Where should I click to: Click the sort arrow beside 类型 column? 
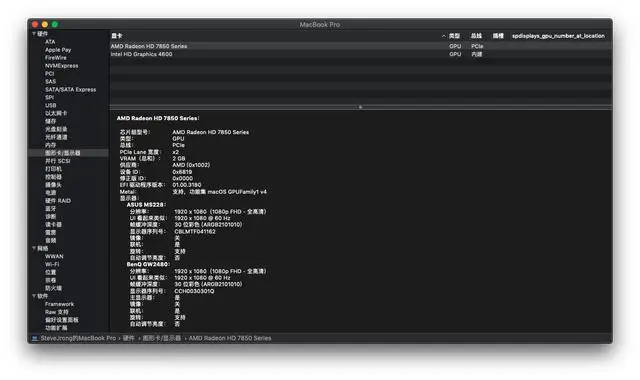[x=444, y=36]
